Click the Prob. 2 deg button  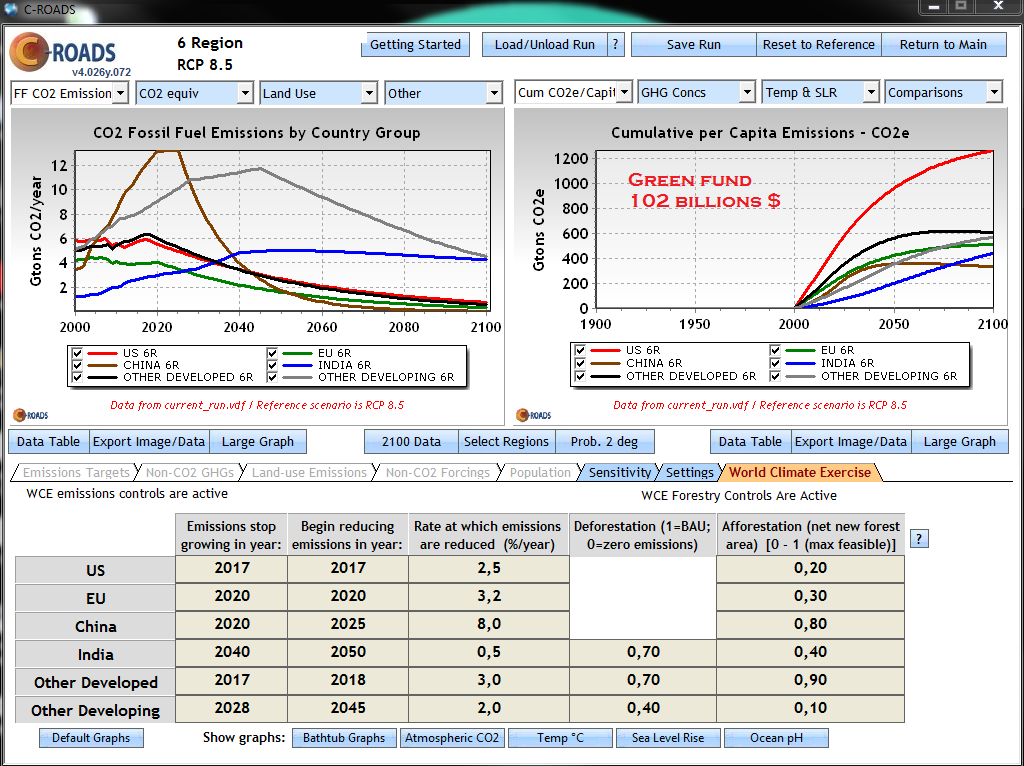[x=604, y=441]
